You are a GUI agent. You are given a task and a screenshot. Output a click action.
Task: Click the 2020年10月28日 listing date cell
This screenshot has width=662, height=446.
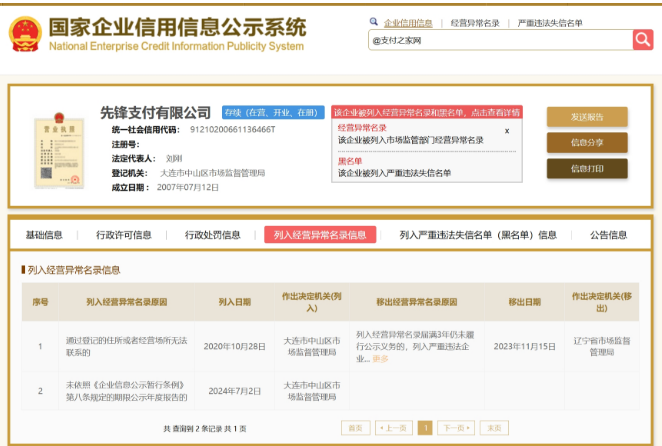(234, 346)
